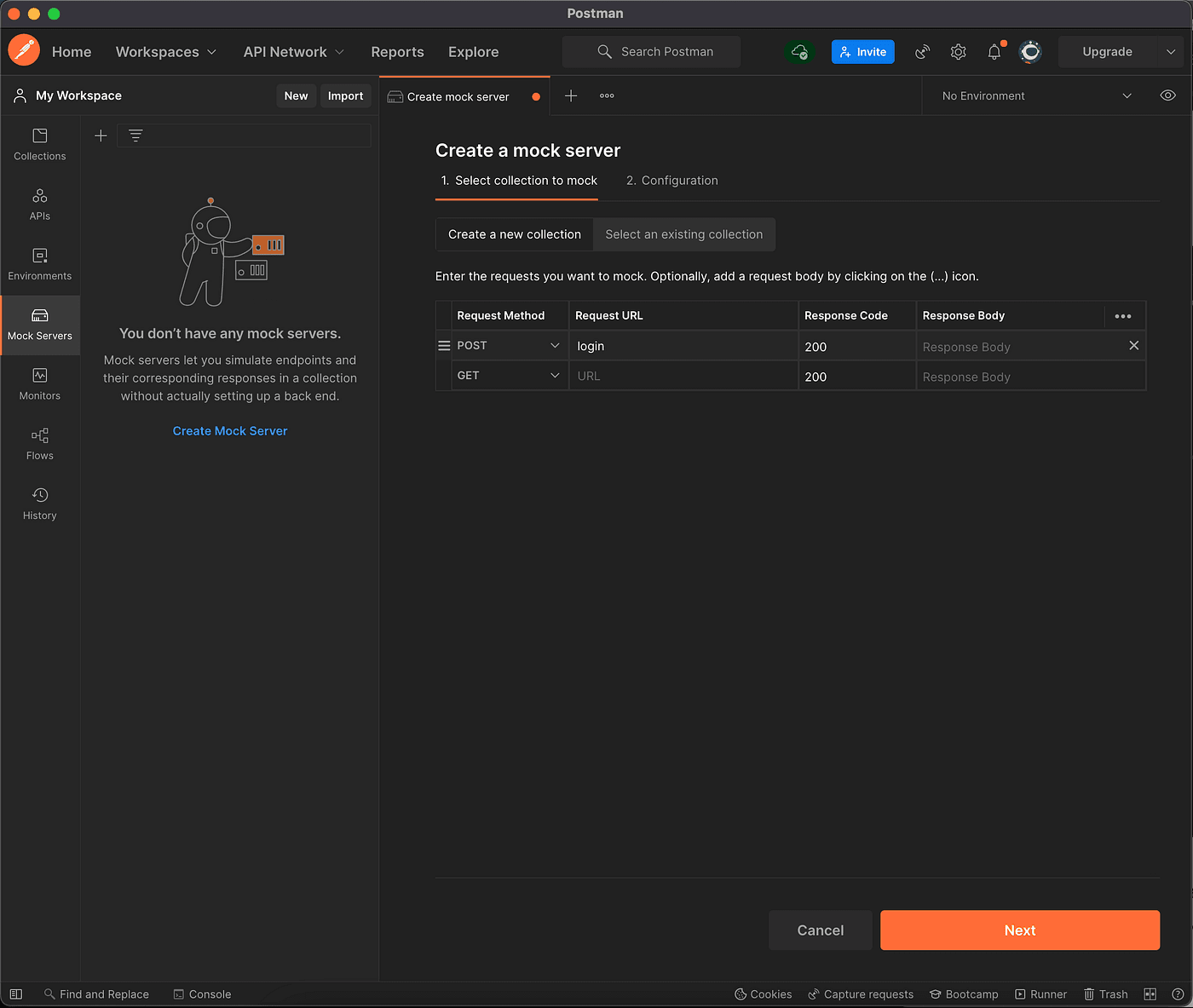Go to Home in top navigation
Viewport: 1193px width, 1008px height.
pos(72,52)
